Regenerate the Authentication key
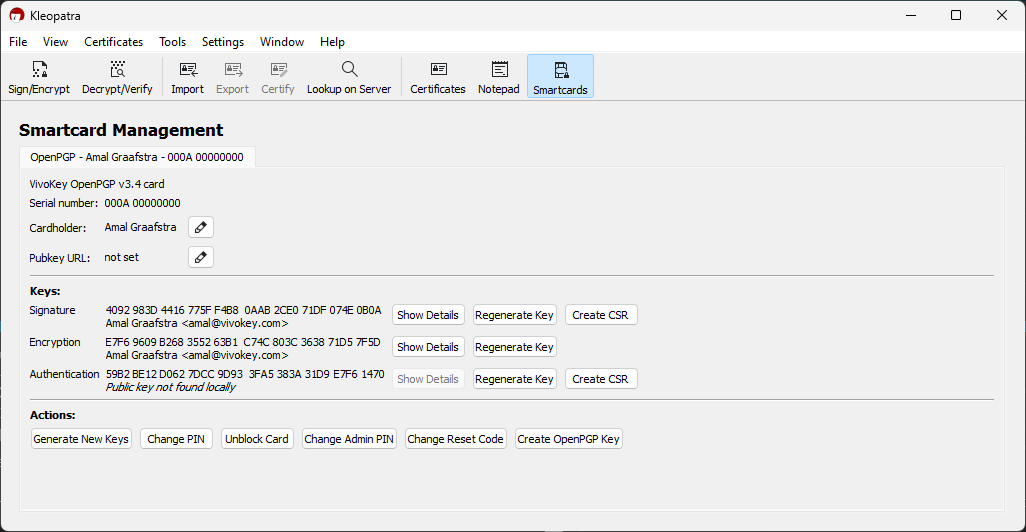The height and width of the screenshot is (532, 1026). pos(514,379)
